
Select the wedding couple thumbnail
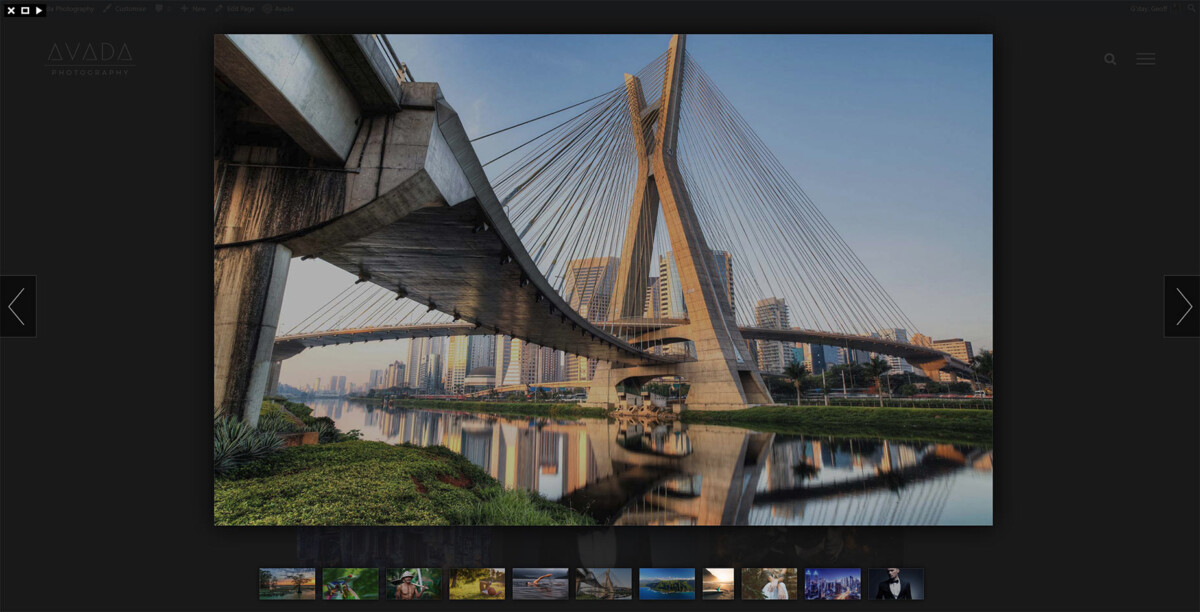(x=769, y=584)
